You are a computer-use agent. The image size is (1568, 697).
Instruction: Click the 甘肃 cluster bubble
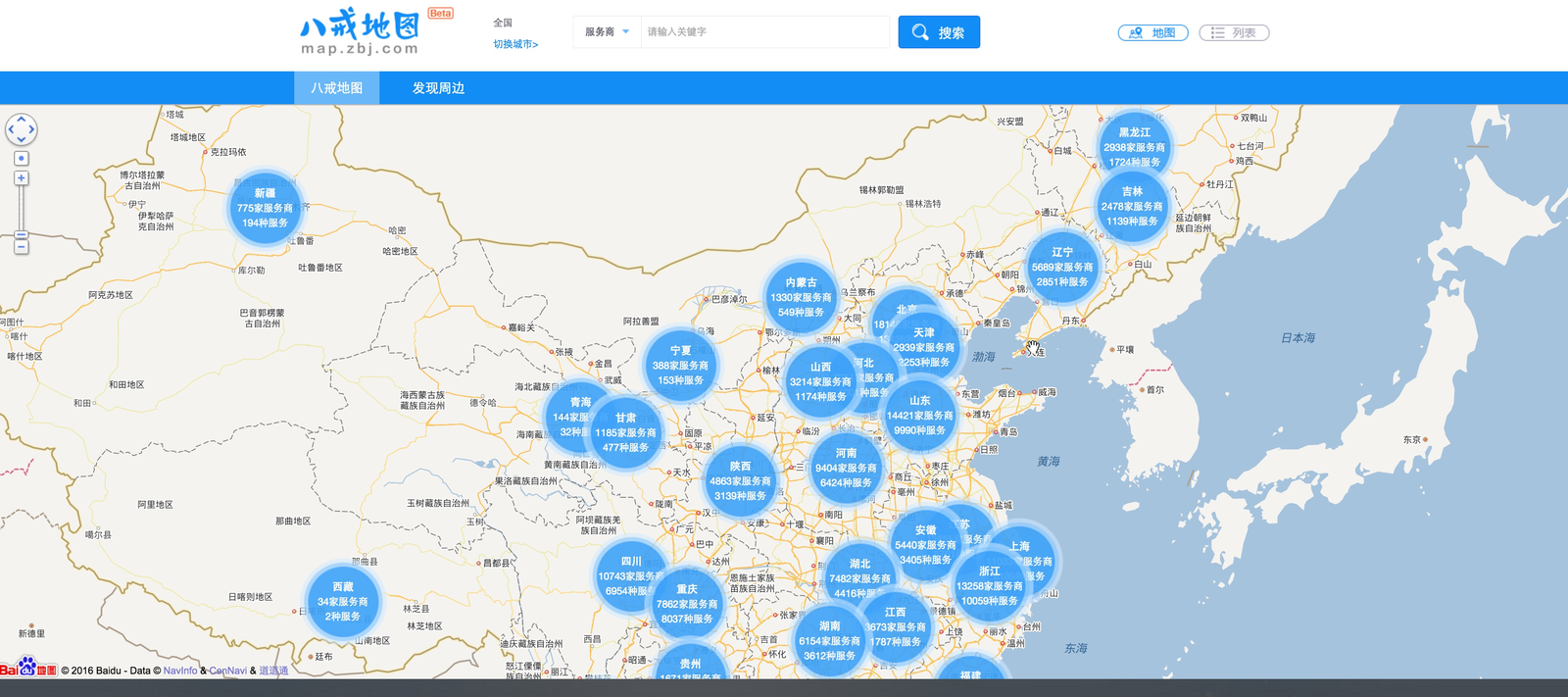pyautogui.click(x=626, y=432)
